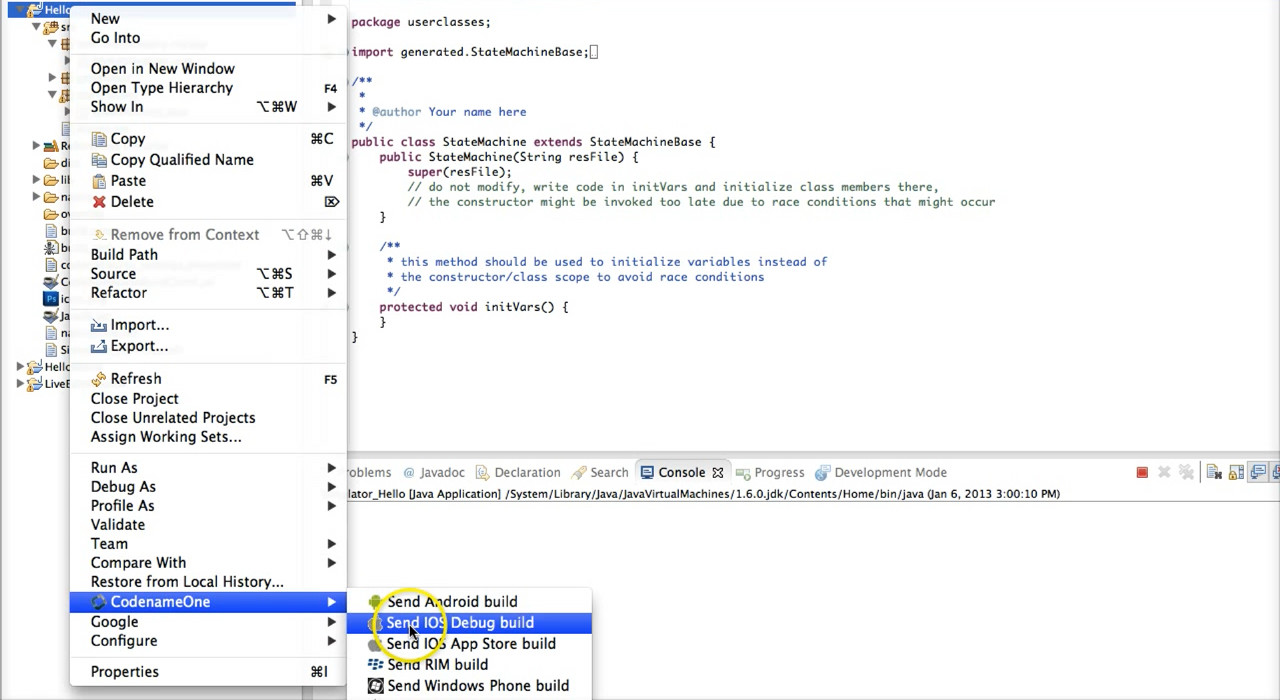The height and width of the screenshot is (700, 1280).
Task: Select Paste with the clipboard icon
Action: tap(208, 181)
